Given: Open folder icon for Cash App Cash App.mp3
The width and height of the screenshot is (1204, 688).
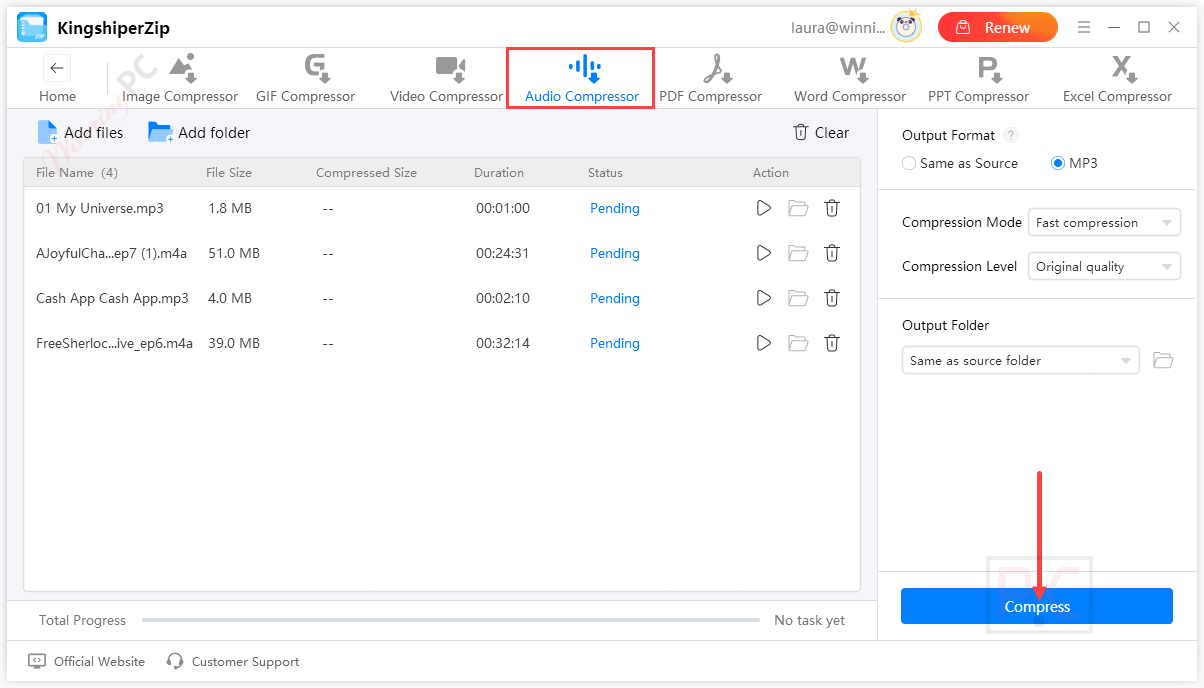Looking at the screenshot, I should click(x=798, y=298).
